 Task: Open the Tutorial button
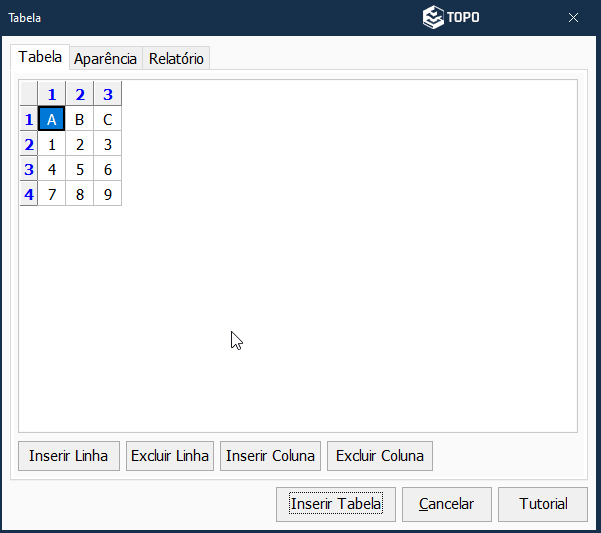[543, 504]
